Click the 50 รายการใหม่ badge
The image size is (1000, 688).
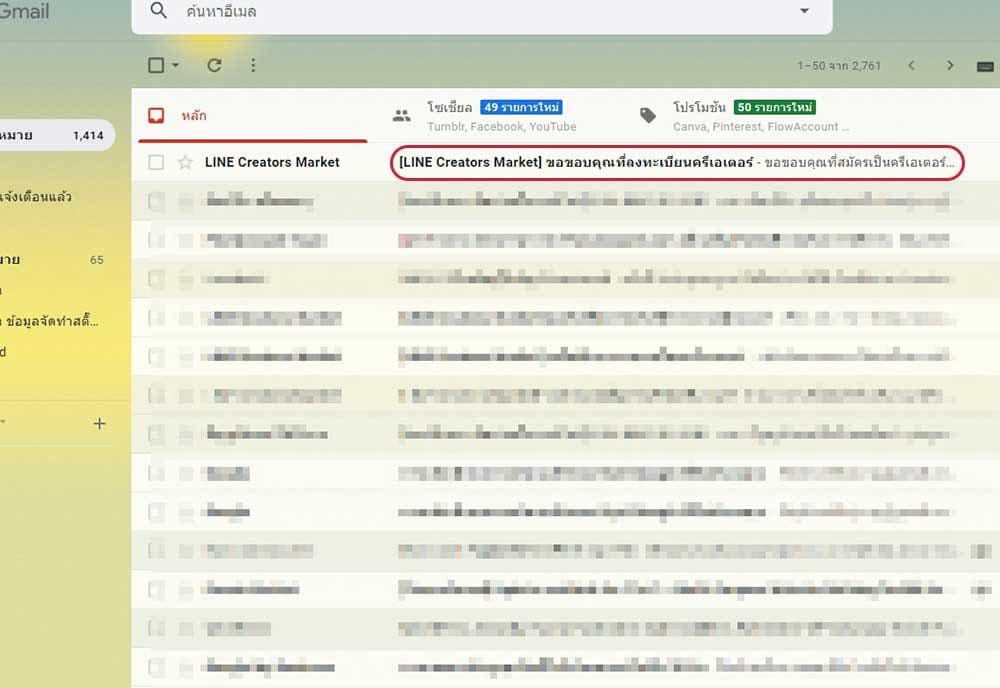774,107
